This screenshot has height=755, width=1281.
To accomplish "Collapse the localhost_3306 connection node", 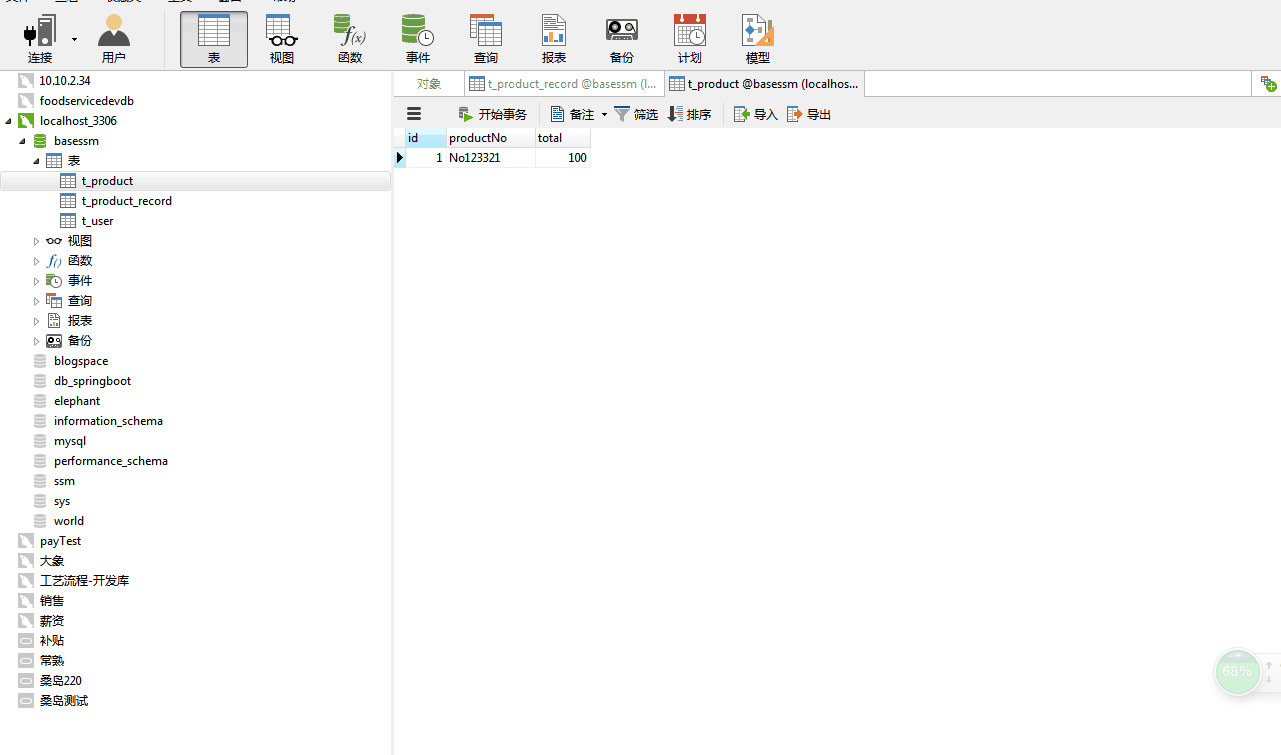I will tap(9, 121).
